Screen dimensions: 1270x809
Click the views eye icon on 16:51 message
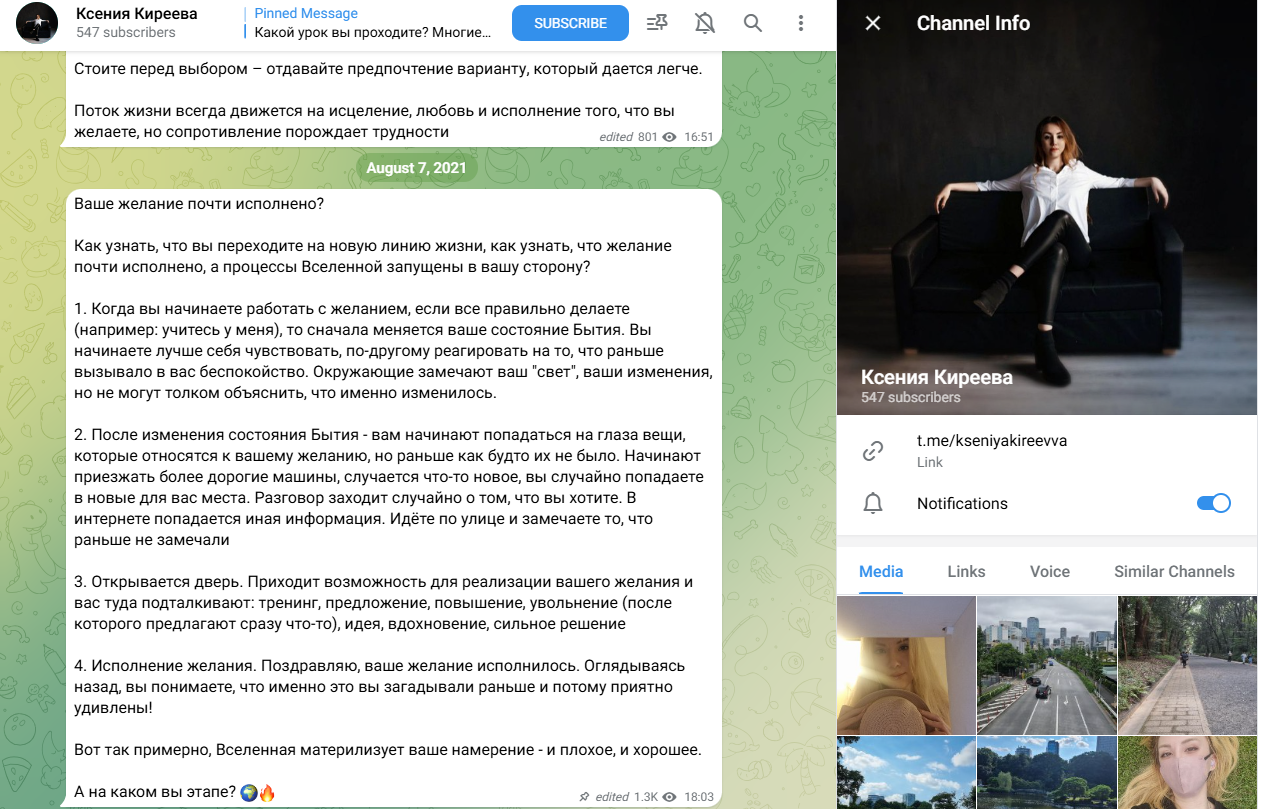(670, 137)
